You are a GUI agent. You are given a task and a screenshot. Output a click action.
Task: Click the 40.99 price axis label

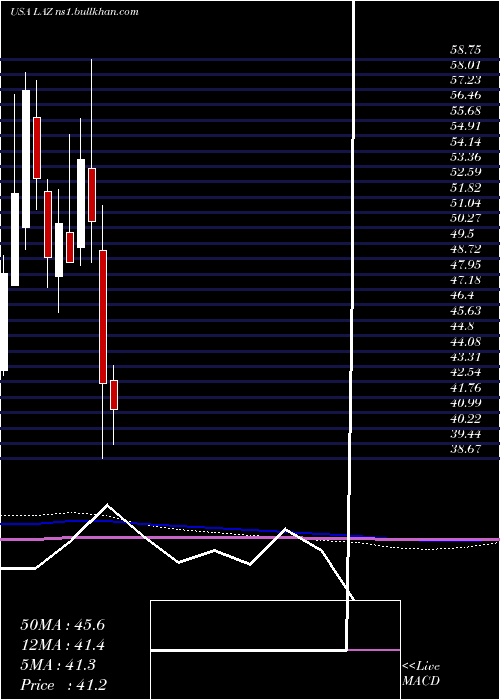click(x=465, y=403)
